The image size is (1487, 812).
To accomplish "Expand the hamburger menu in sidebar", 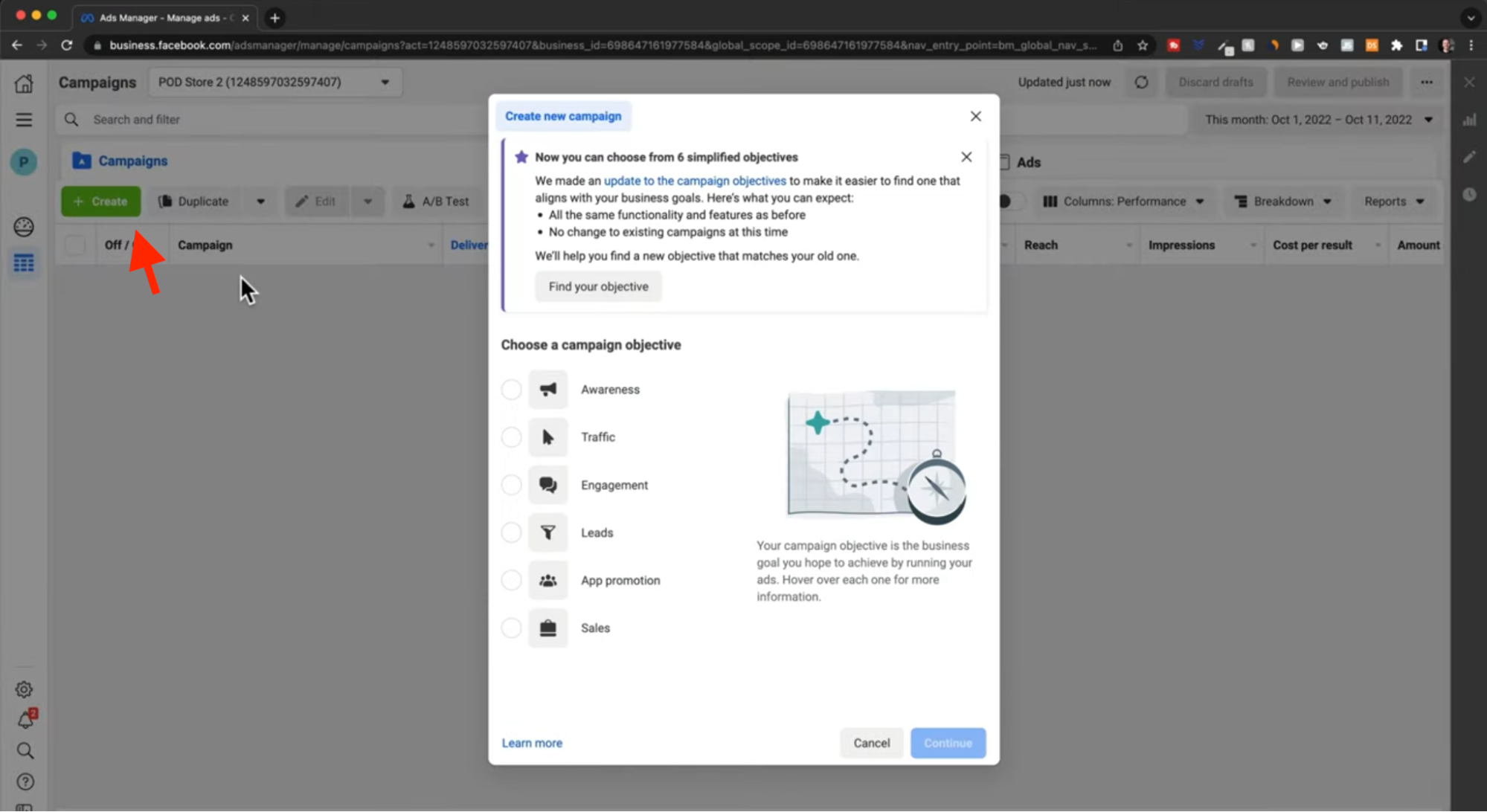I will (24, 120).
